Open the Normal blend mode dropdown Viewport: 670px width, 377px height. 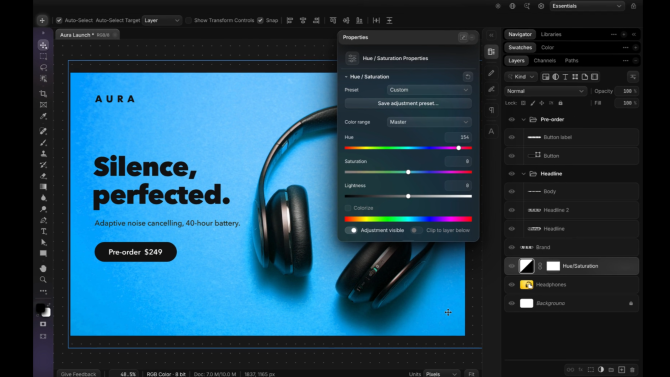[545, 91]
